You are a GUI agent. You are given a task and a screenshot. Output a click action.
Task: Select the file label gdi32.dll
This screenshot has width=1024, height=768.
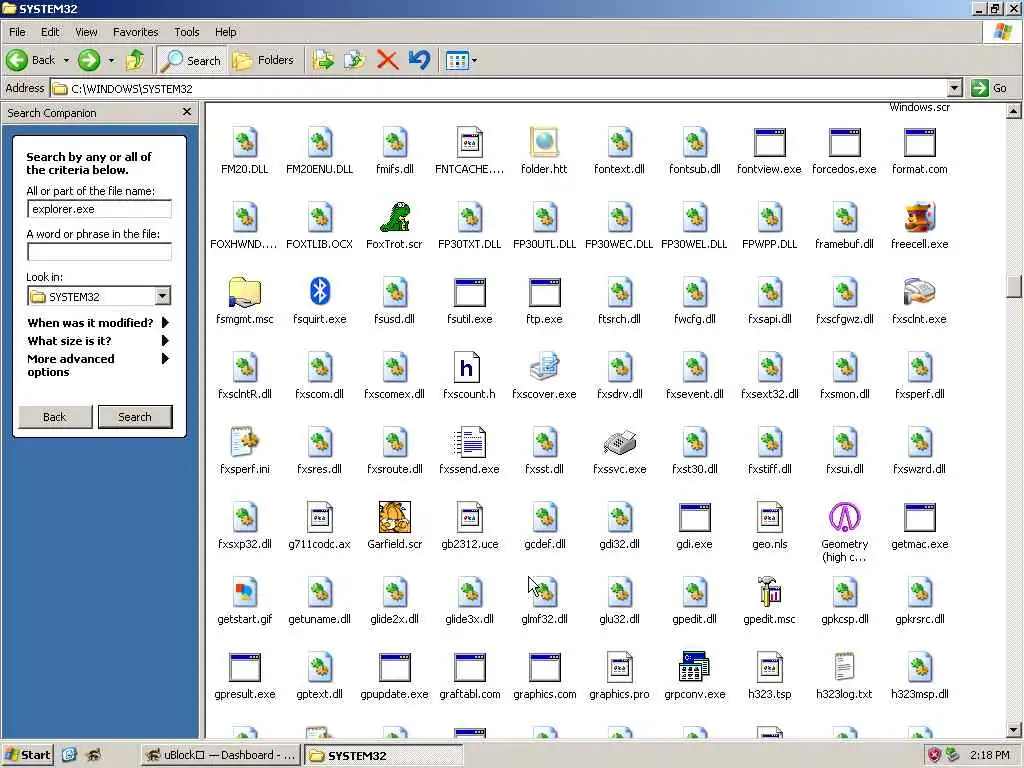[x=619, y=544]
